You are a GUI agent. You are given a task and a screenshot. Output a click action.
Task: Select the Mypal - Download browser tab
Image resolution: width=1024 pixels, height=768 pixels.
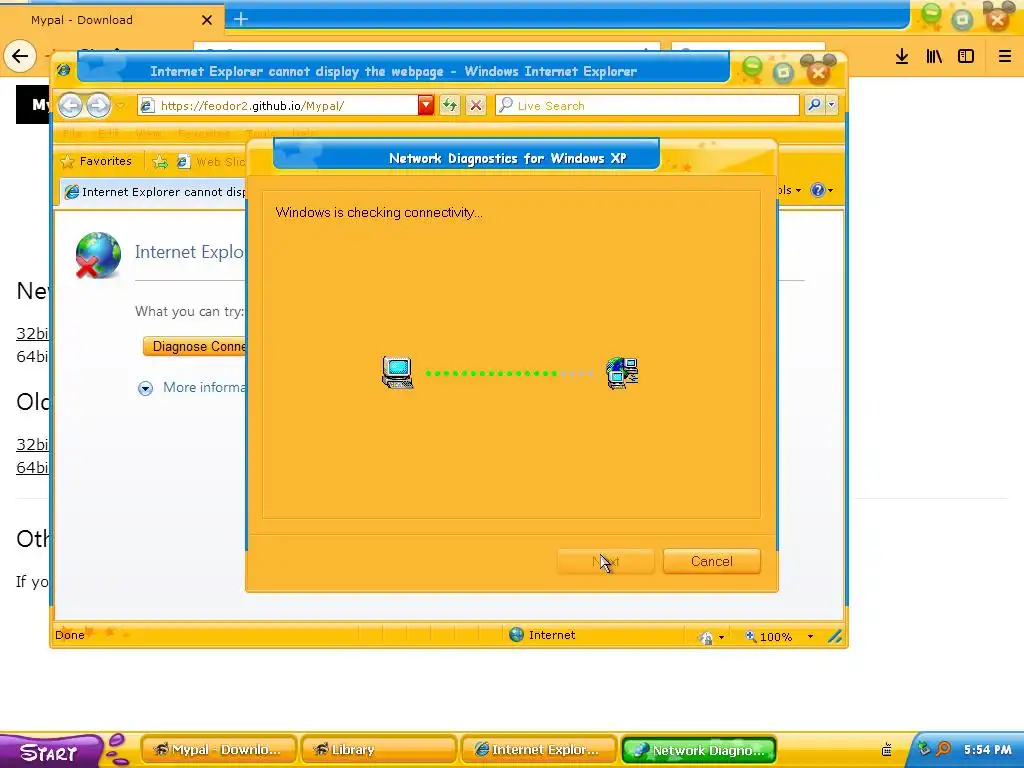click(111, 20)
